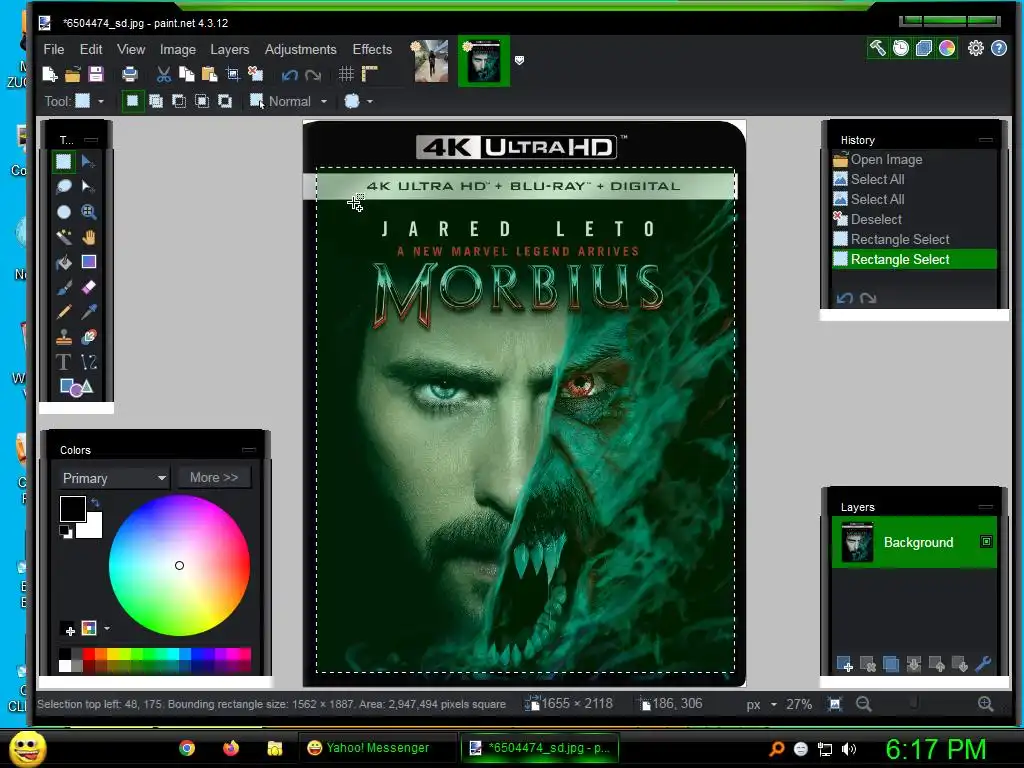
Task: Select the Move Selected Pixels tool
Action: click(88, 161)
